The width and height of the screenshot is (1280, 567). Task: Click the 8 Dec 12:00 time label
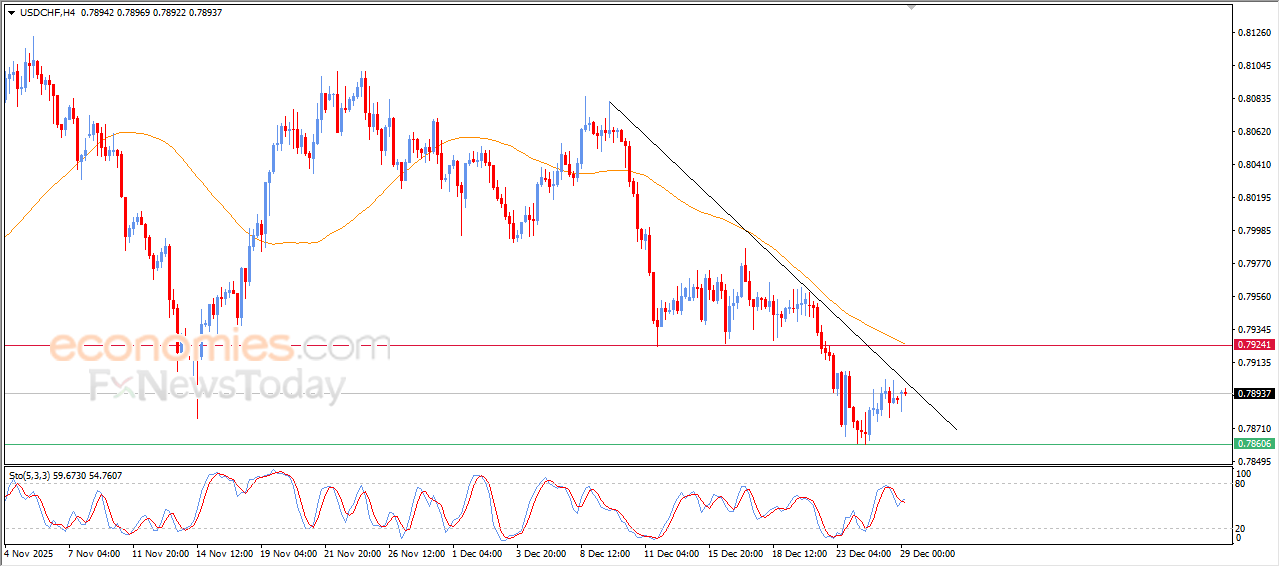pyautogui.click(x=605, y=553)
